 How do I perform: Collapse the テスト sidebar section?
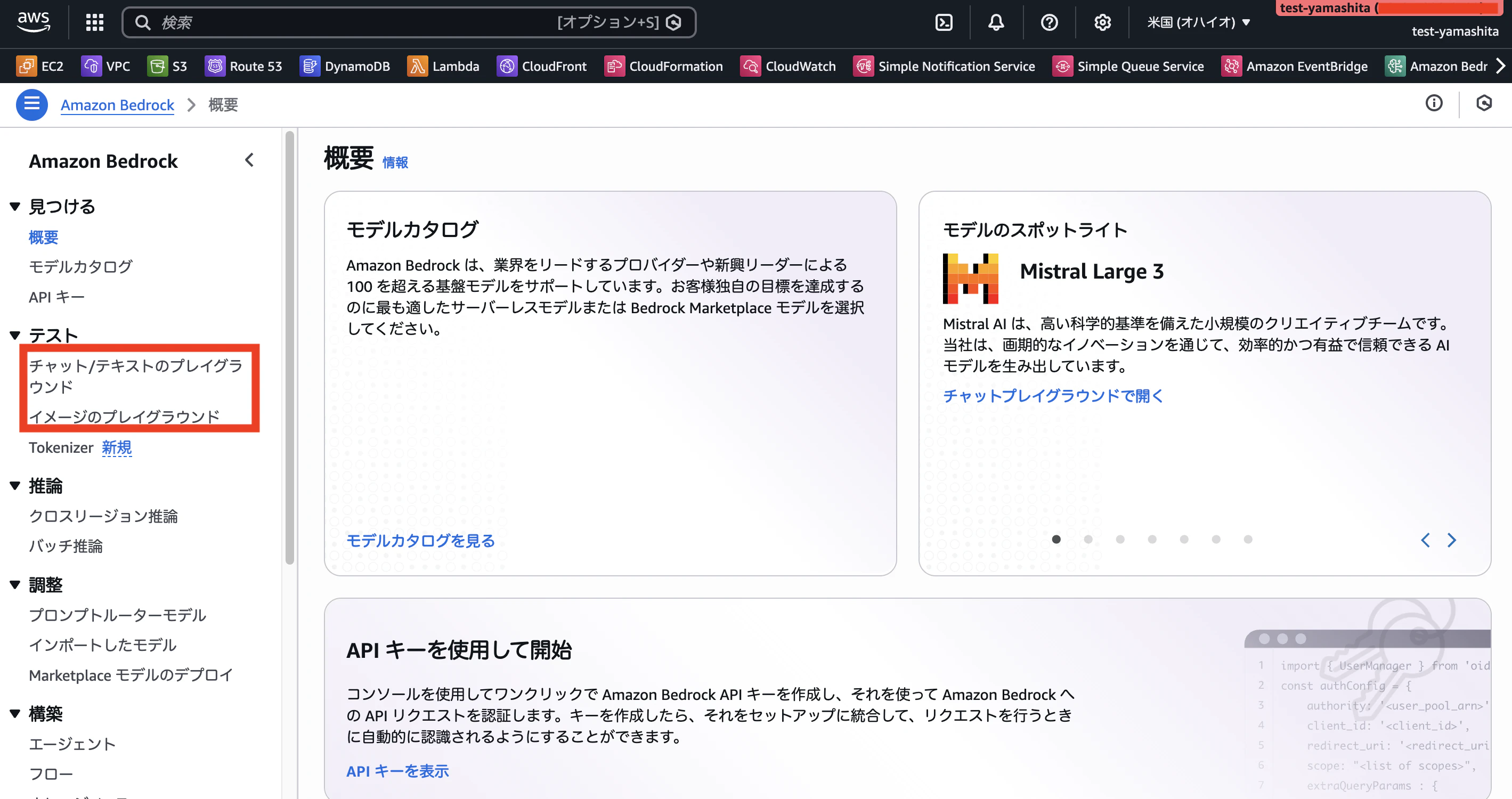(x=15, y=335)
